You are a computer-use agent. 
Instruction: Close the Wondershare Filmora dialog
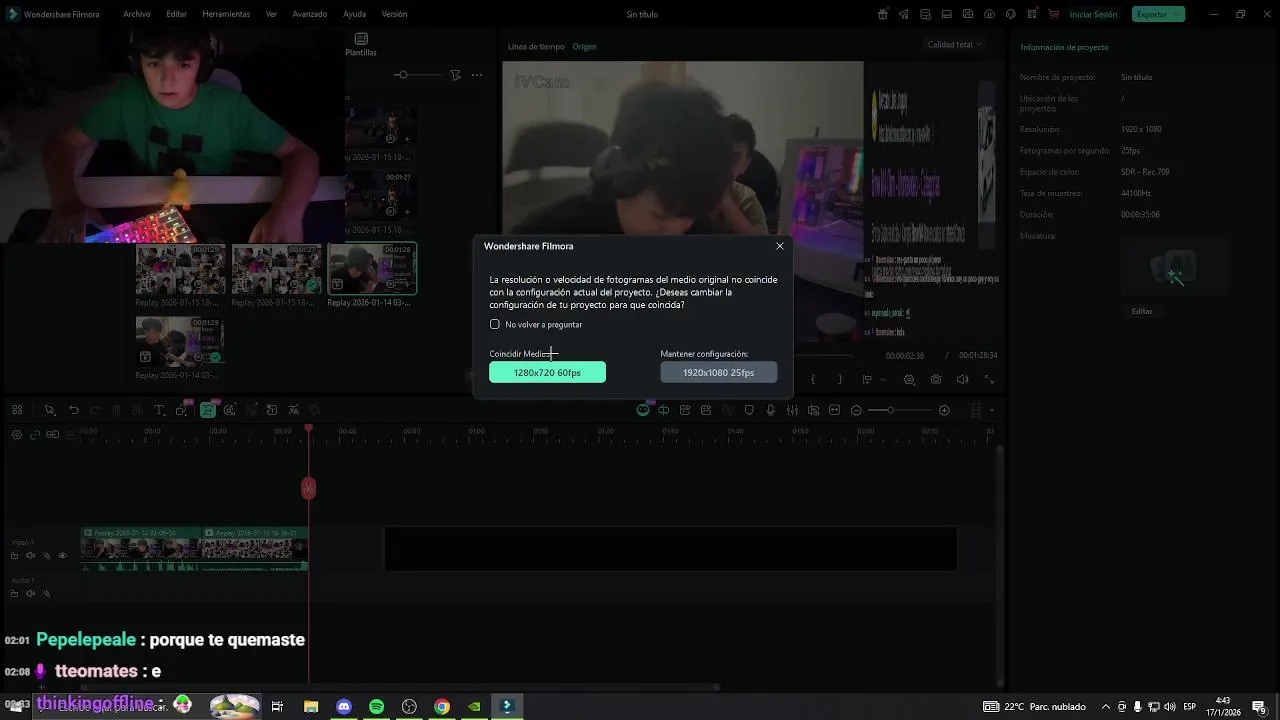click(x=780, y=246)
